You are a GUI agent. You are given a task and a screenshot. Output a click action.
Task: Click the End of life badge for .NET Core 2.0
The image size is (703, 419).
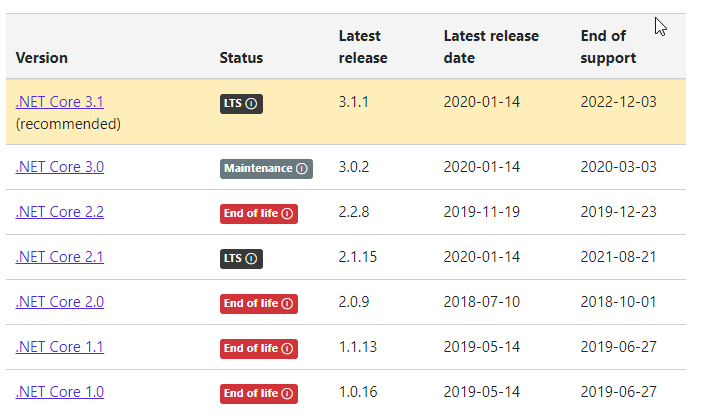(259, 304)
